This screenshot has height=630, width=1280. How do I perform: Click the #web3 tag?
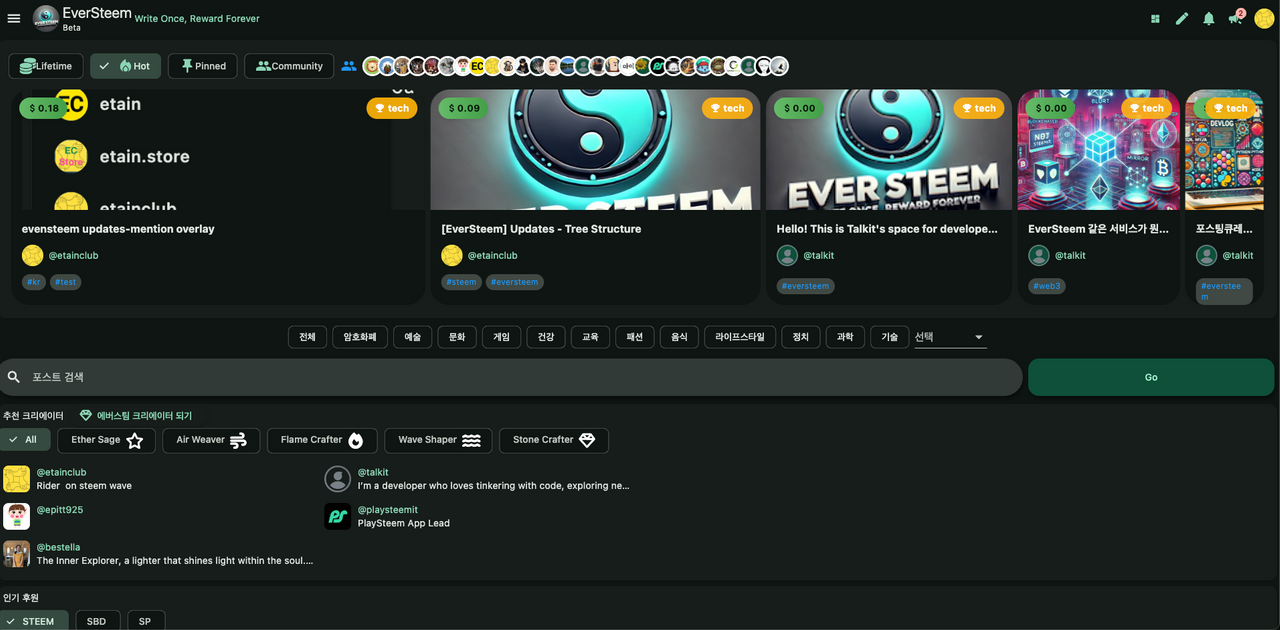[x=1047, y=286]
